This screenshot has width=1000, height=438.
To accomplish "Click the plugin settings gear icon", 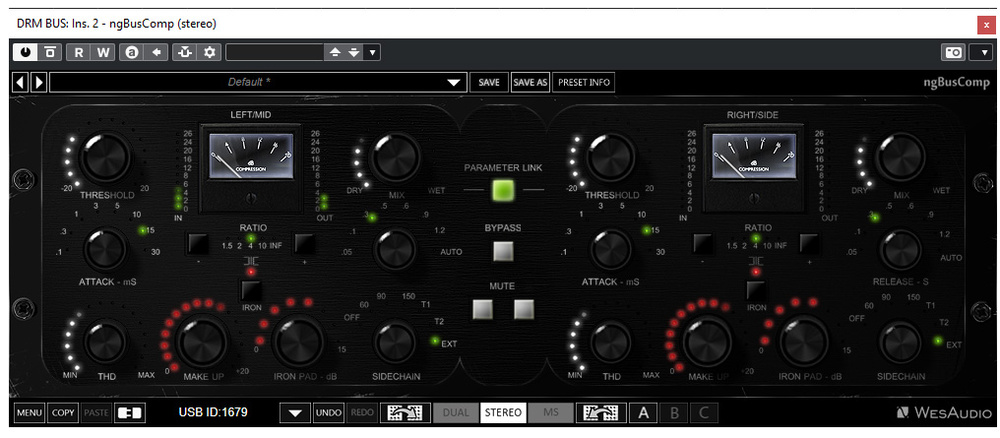I will (x=210, y=52).
